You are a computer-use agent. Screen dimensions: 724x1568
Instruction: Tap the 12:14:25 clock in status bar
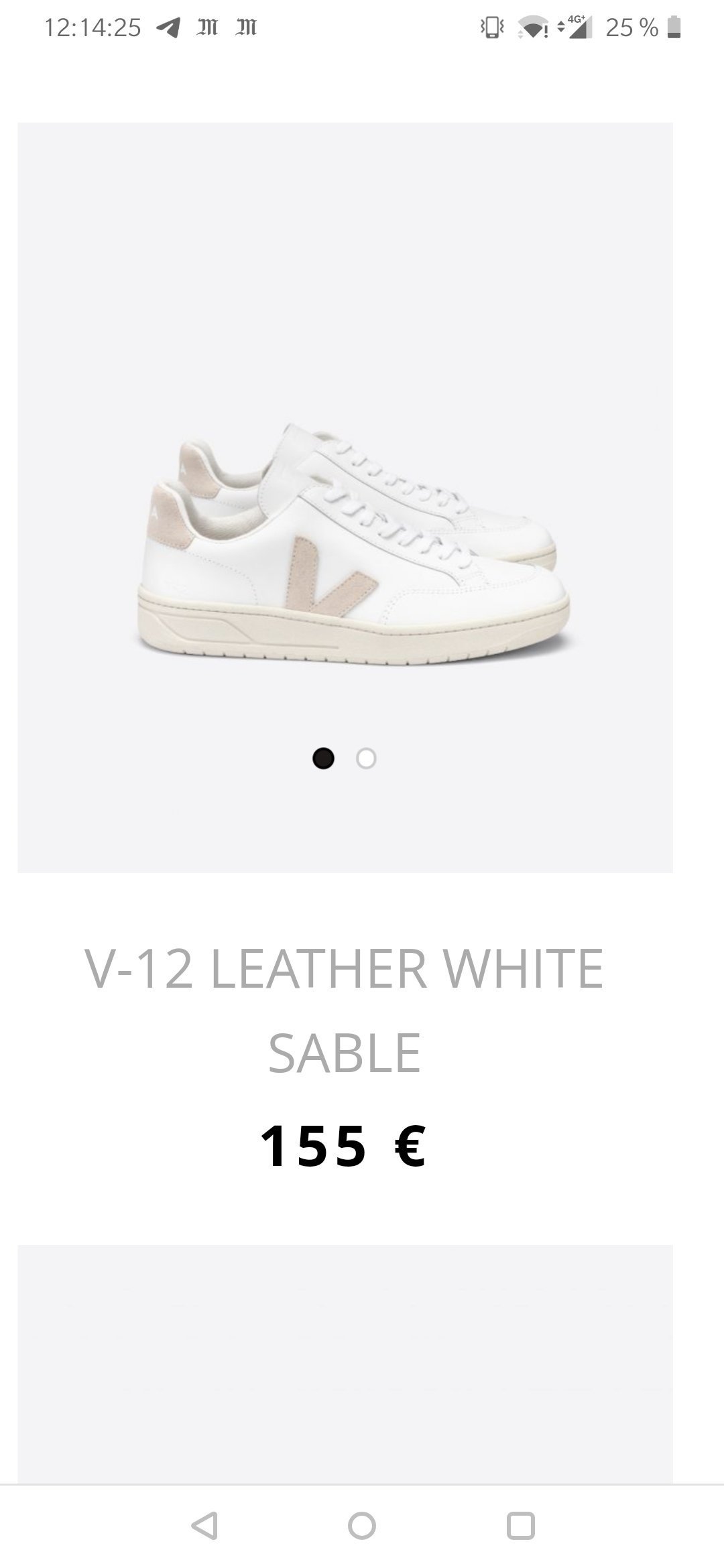pos(93,27)
